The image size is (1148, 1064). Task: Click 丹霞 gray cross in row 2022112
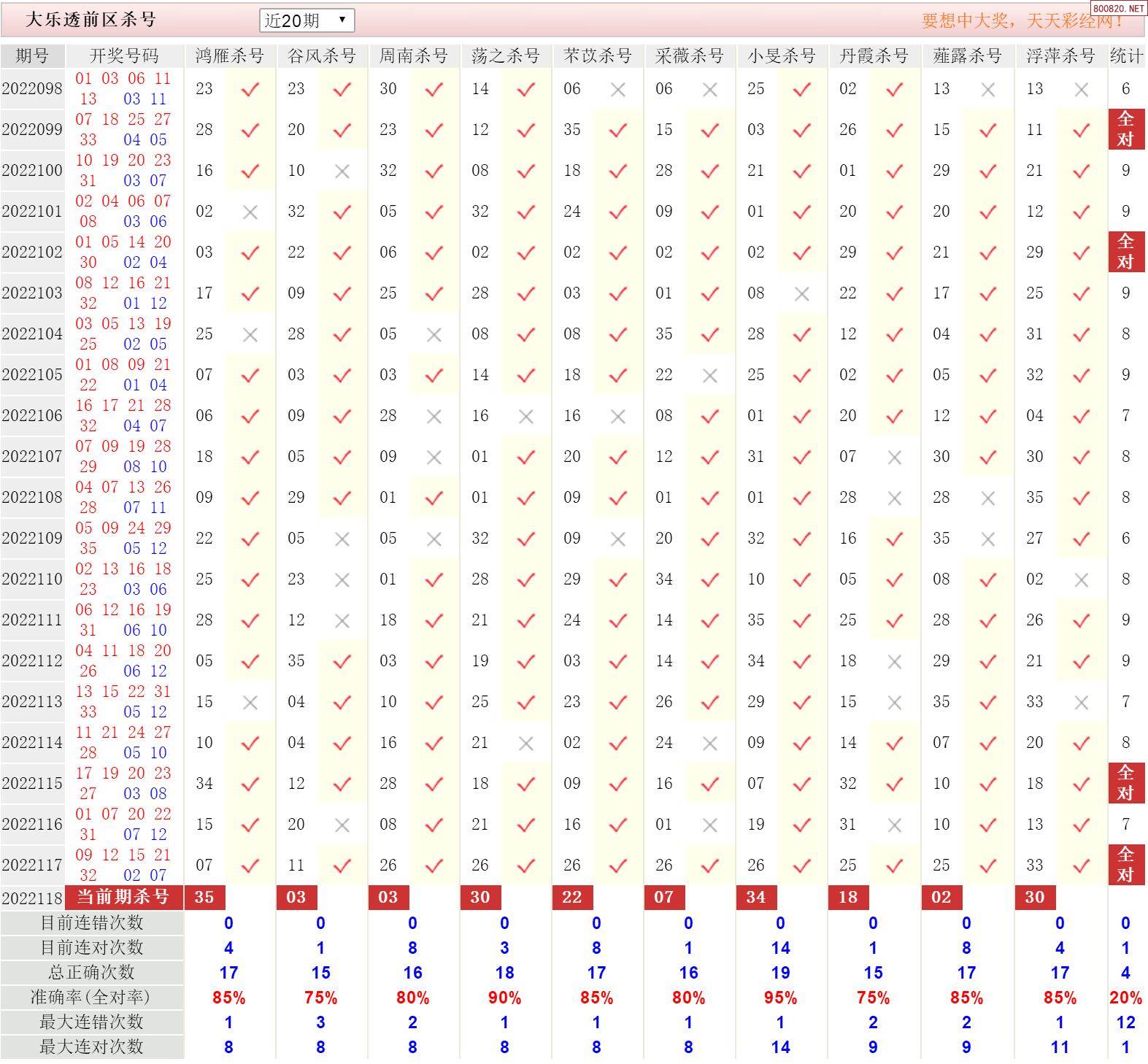[x=893, y=661]
